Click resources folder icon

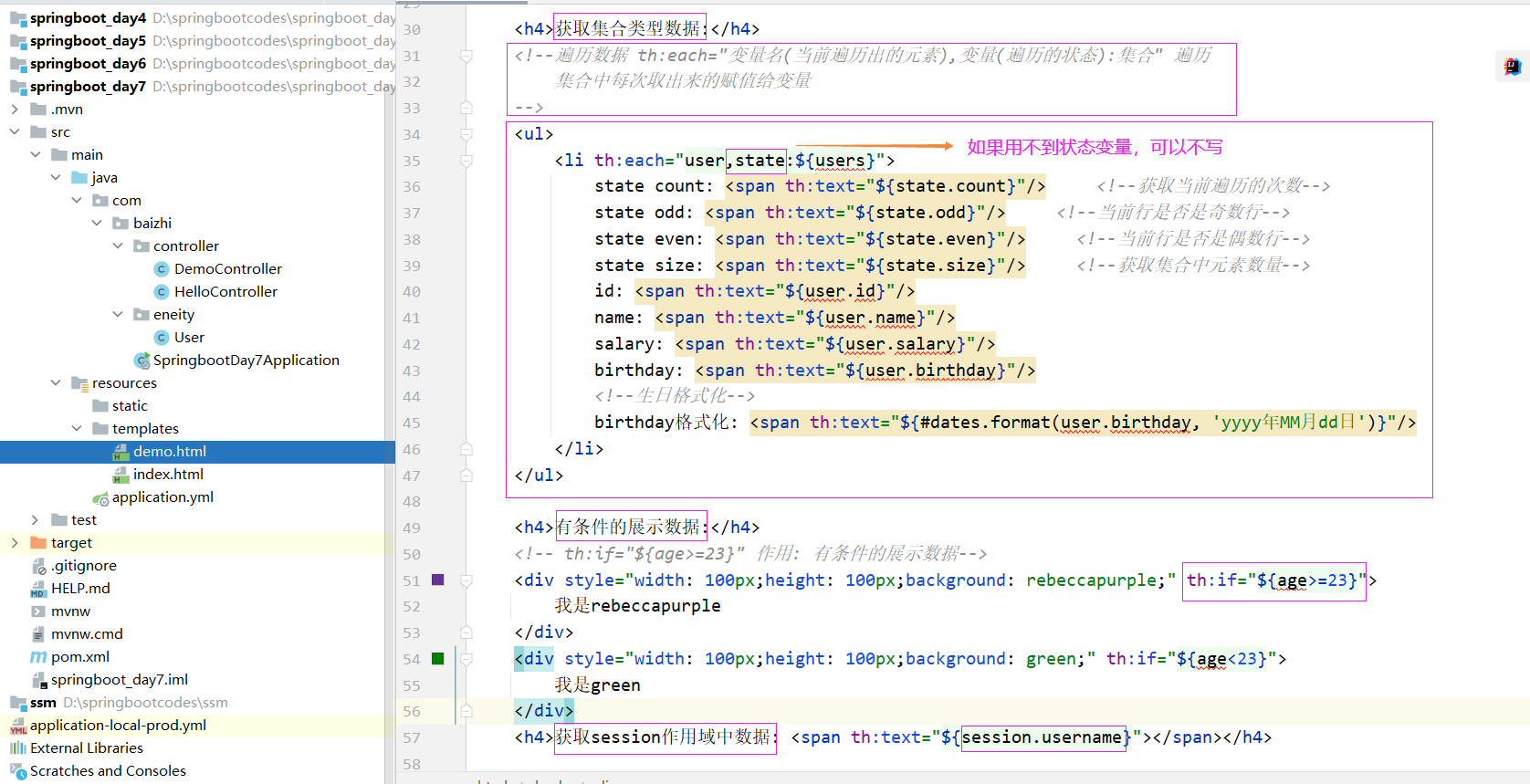coord(79,382)
